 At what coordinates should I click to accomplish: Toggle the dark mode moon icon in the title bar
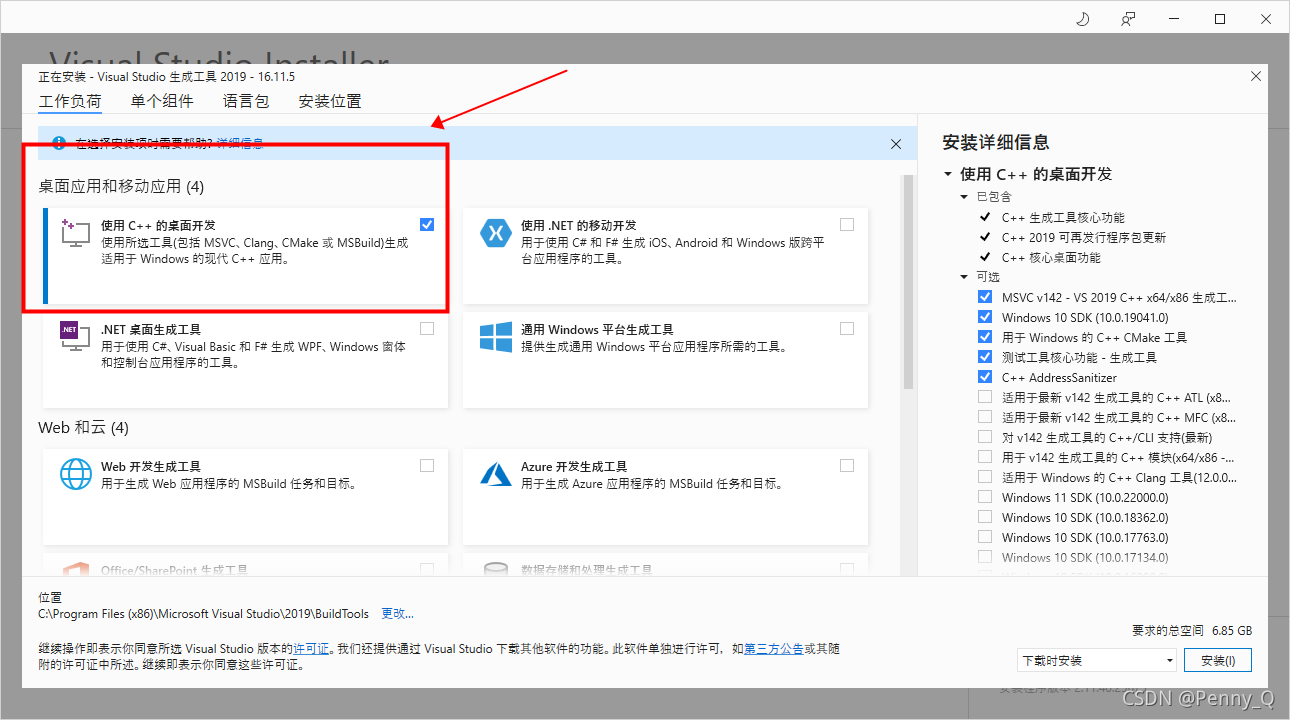tap(1082, 18)
